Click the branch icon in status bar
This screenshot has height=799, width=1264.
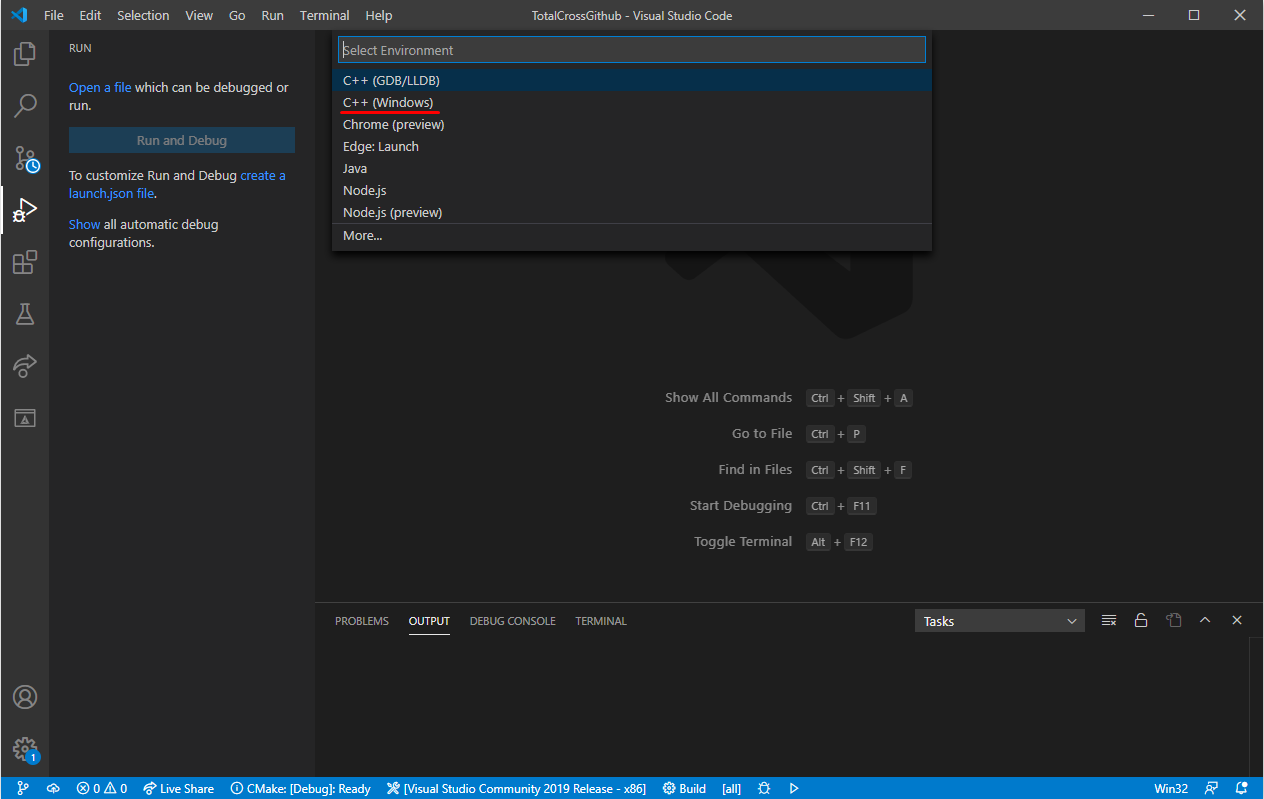pyautogui.click(x=23, y=788)
